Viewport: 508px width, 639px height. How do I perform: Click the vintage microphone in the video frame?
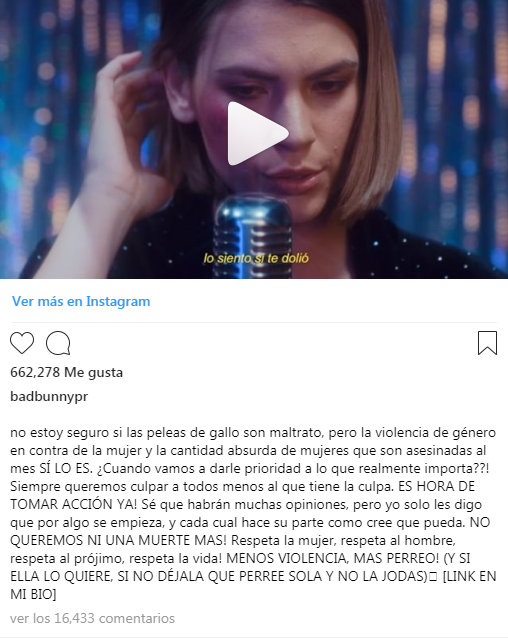point(253,232)
